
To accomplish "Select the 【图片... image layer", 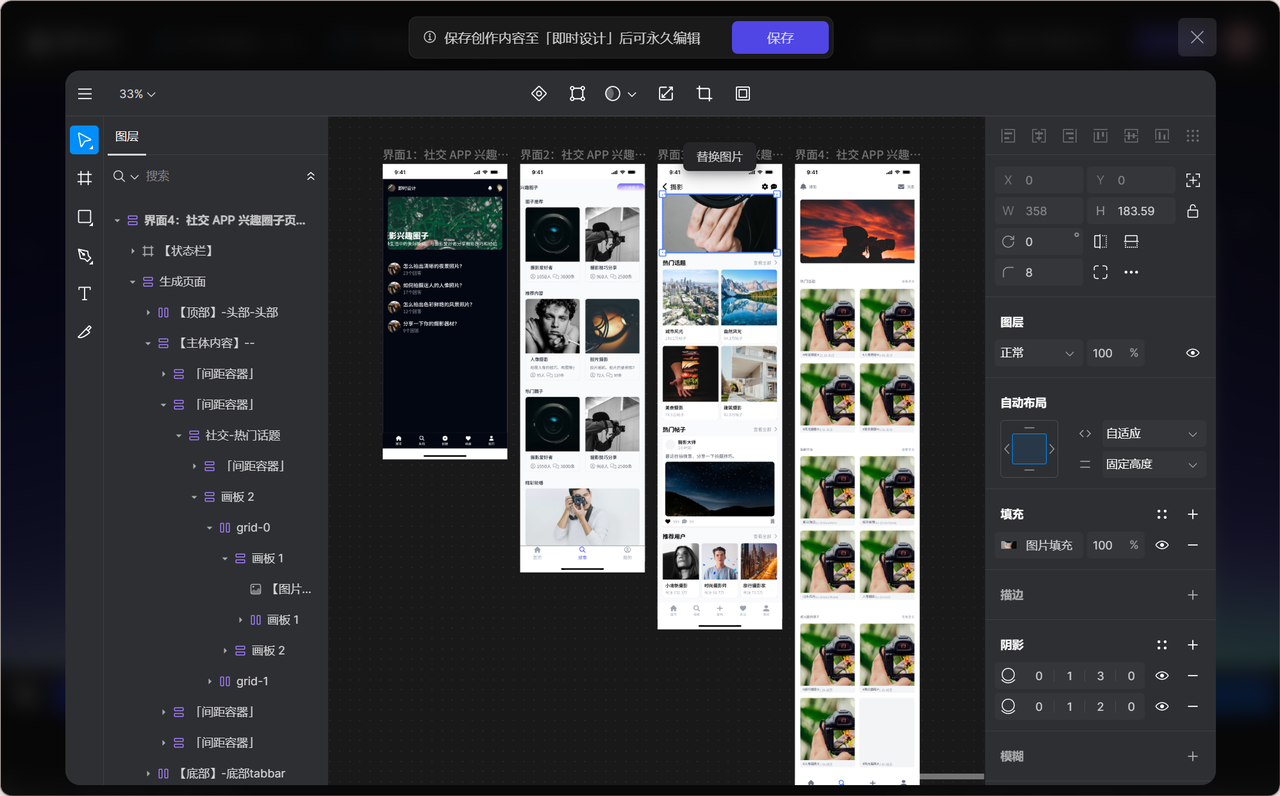I will [x=290, y=589].
